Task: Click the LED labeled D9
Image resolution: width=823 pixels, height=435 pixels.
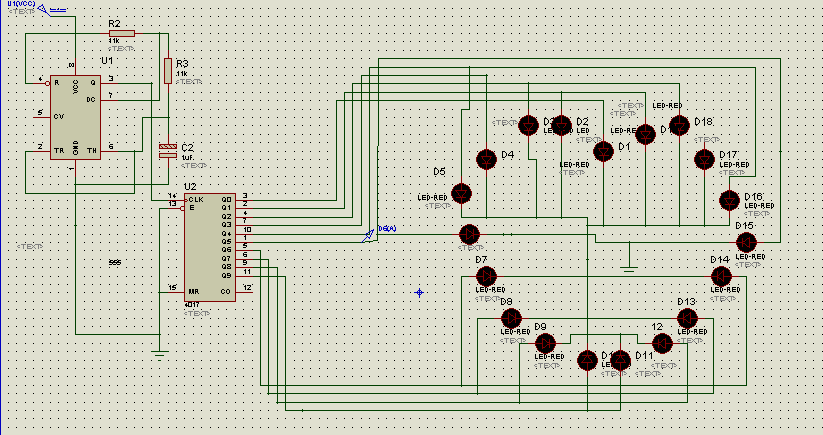Action: coord(545,344)
